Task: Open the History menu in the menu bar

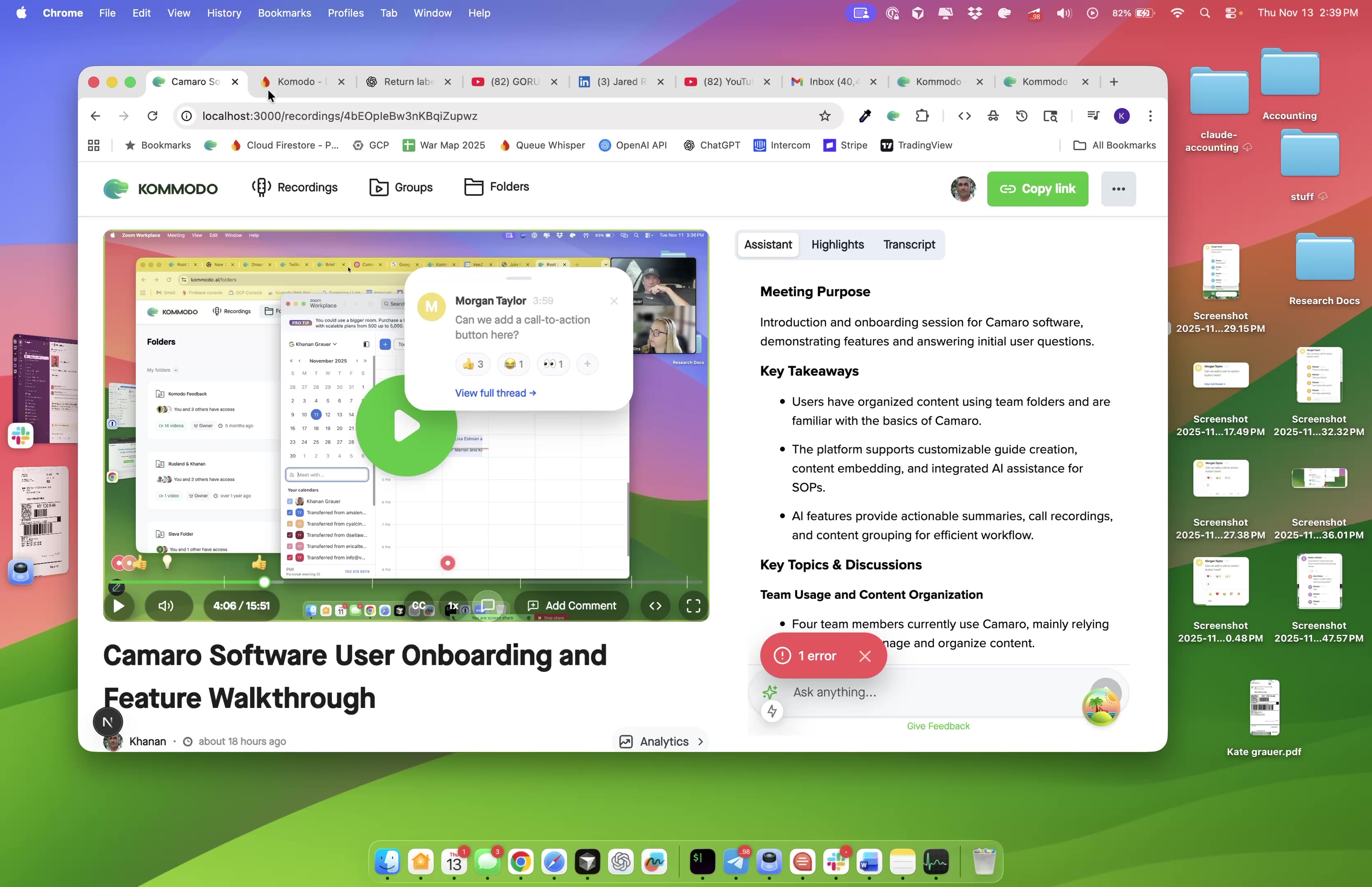Action: 224,13
